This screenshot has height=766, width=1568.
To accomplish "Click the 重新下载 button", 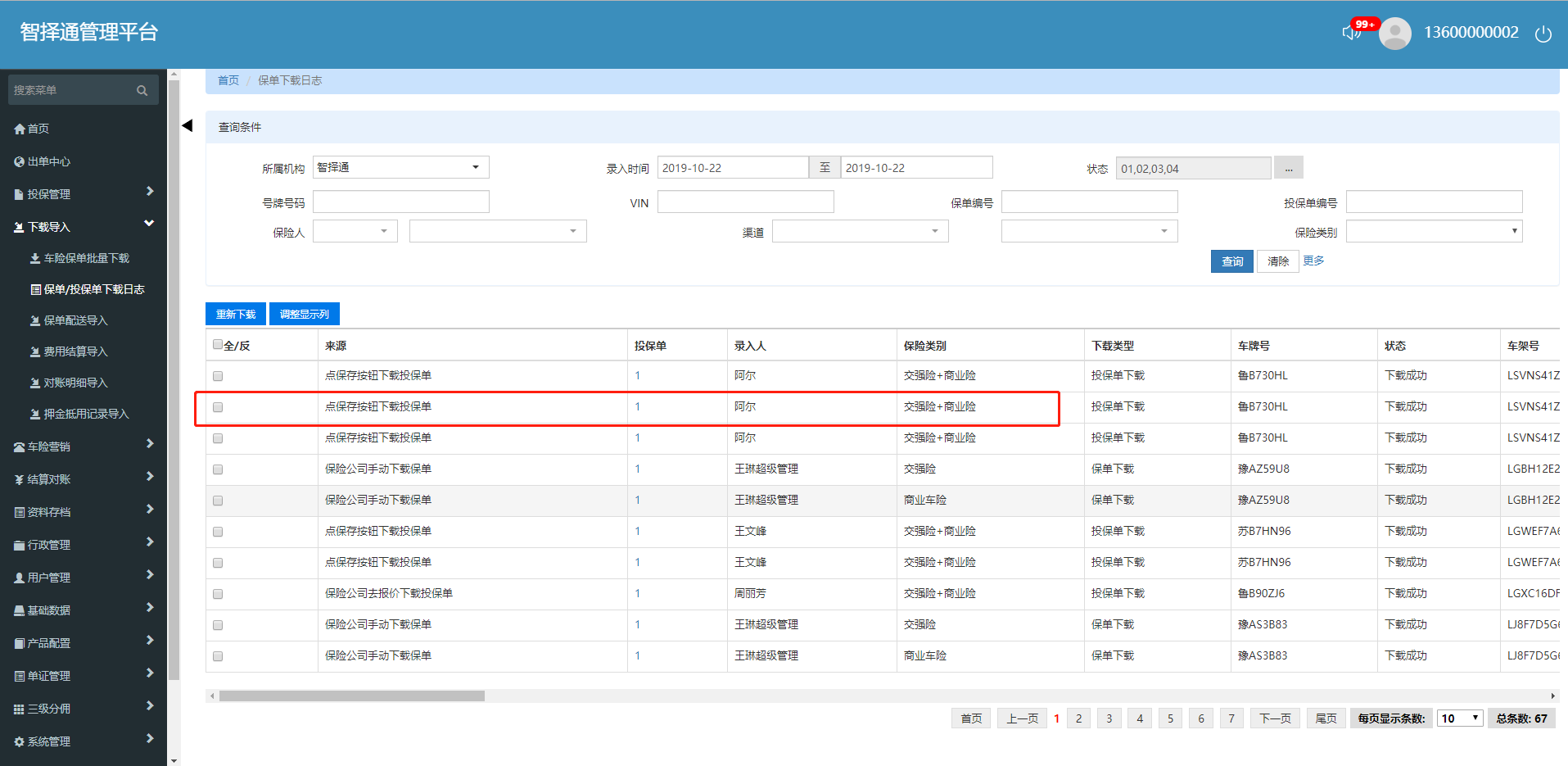I will 236,314.
